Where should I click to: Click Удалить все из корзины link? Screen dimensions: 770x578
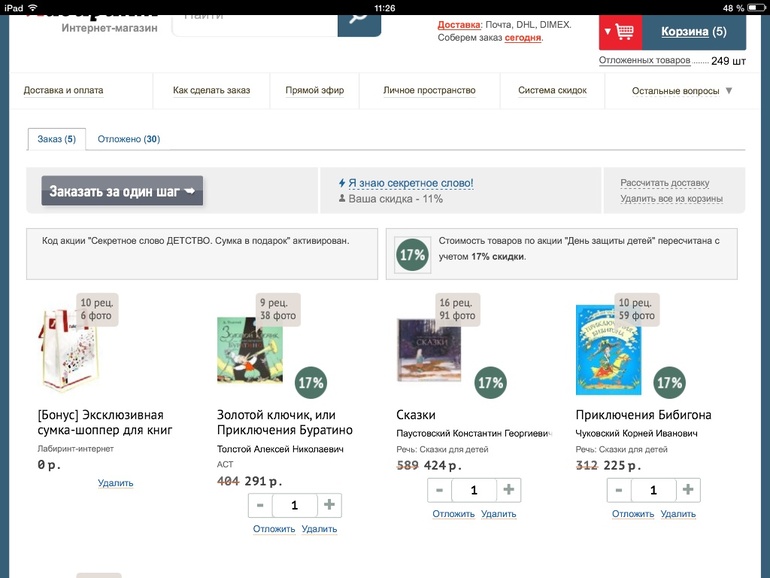coord(671,199)
